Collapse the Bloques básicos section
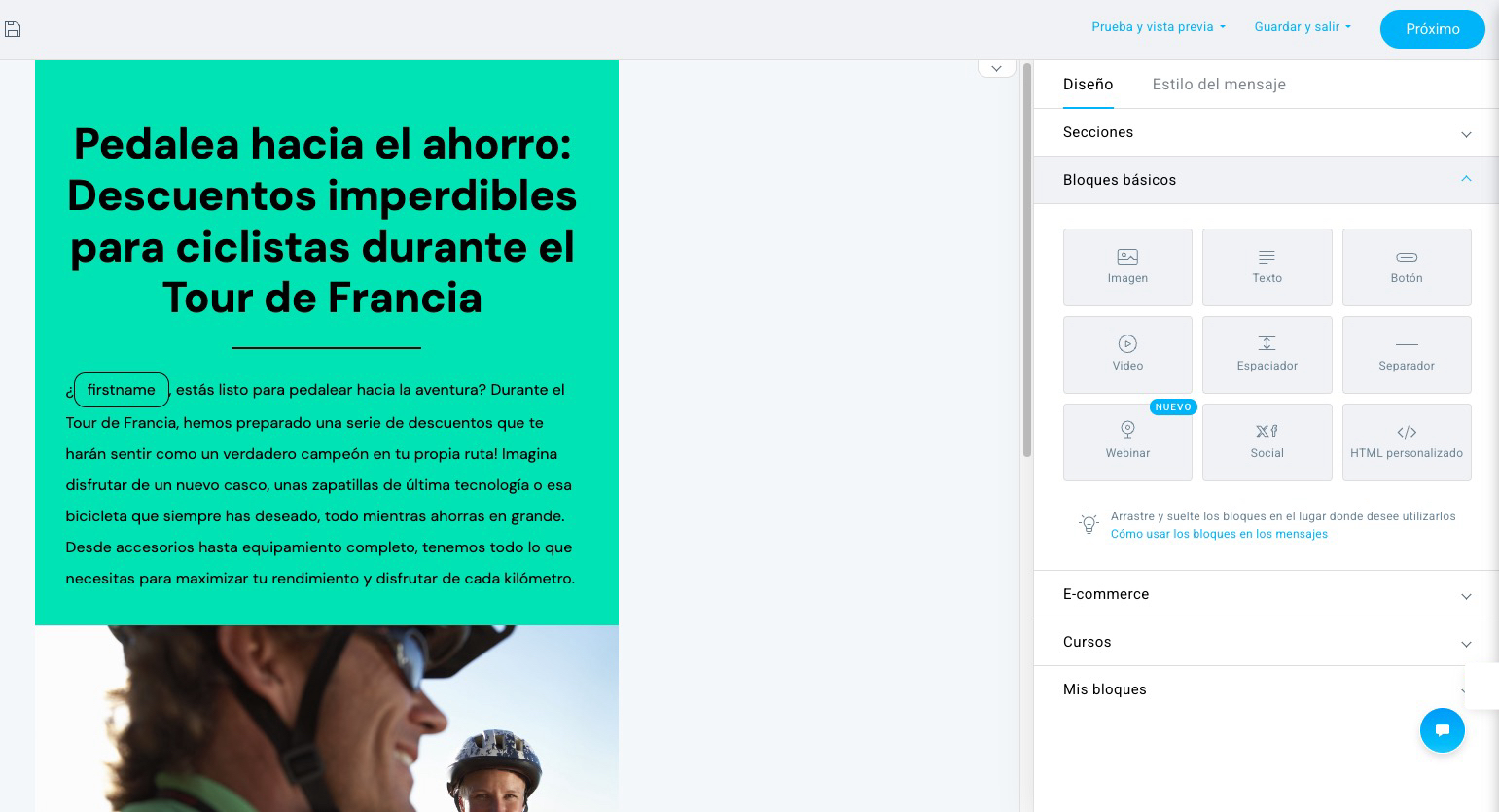This screenshot has height=812, width=1499. click(x=1266, y=180)
